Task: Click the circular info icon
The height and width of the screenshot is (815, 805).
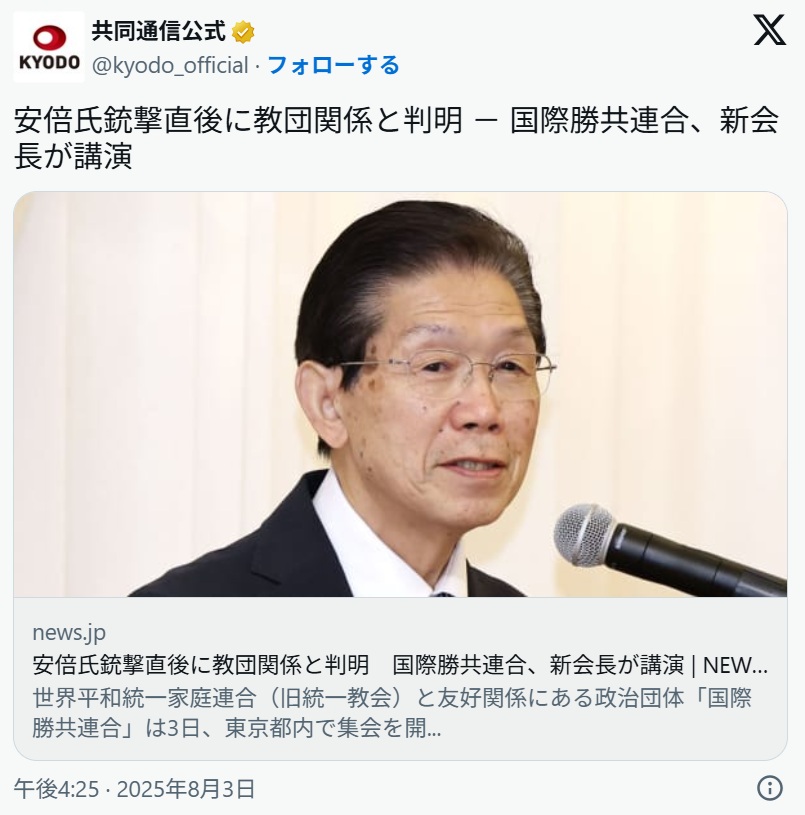Action: [770, 787]
